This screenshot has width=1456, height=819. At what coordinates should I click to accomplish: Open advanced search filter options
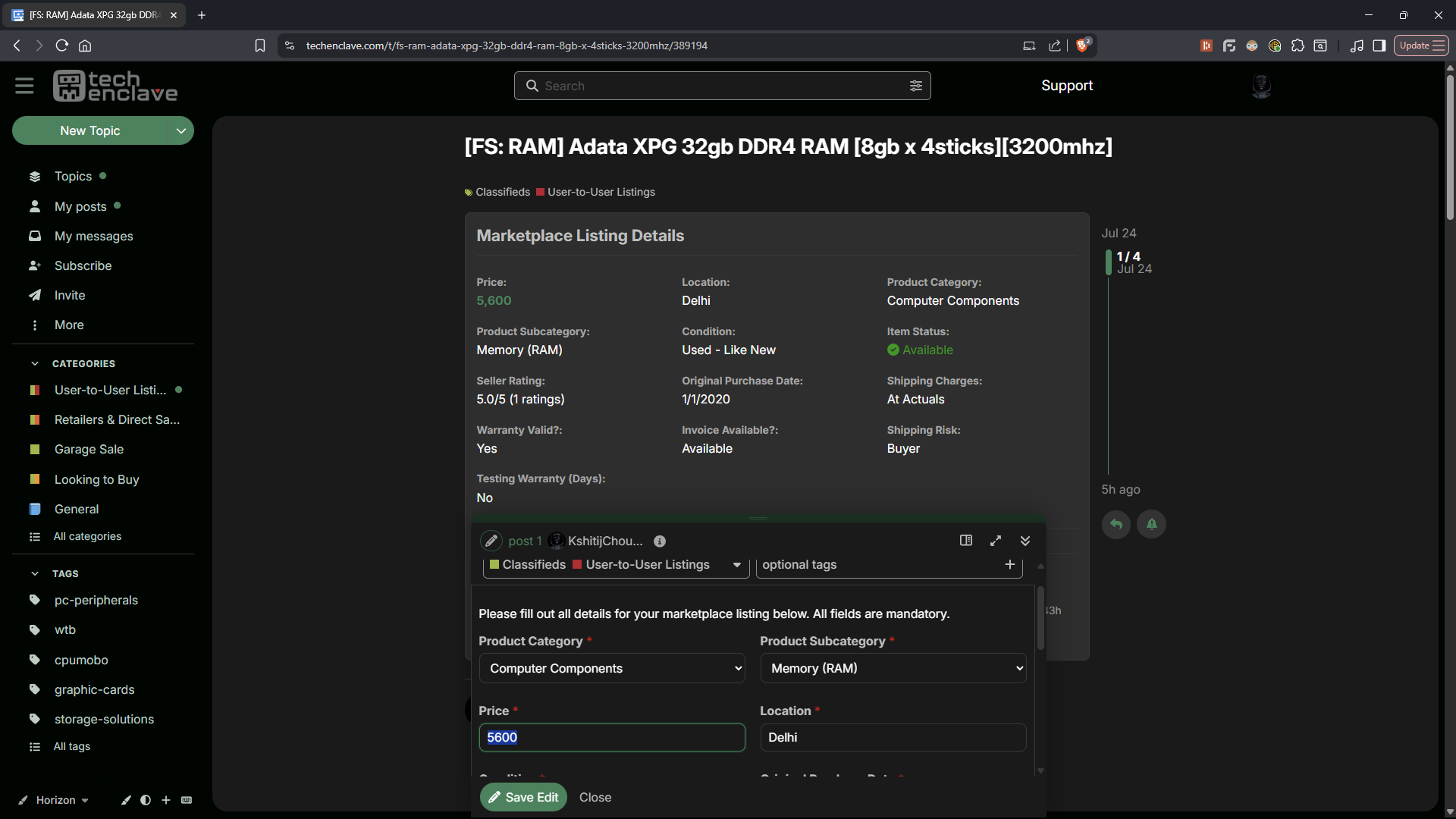915,86
